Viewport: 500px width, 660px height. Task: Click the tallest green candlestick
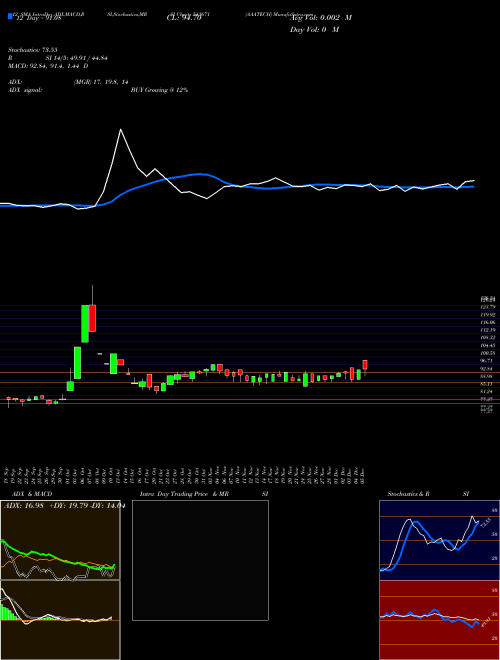click(85, 324)
